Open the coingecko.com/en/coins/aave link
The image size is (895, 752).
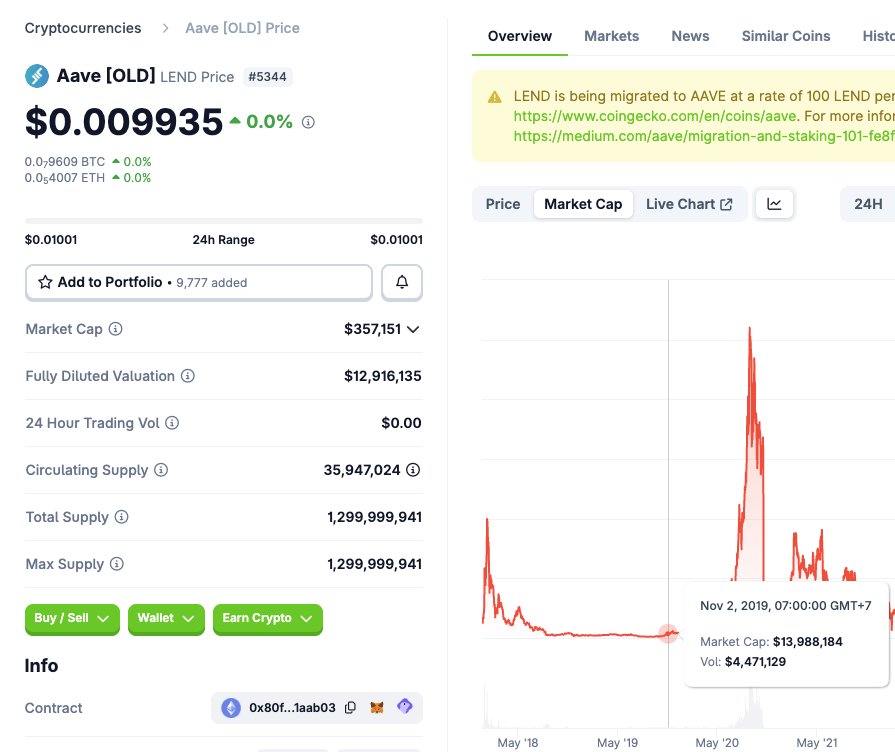[655, 116]
